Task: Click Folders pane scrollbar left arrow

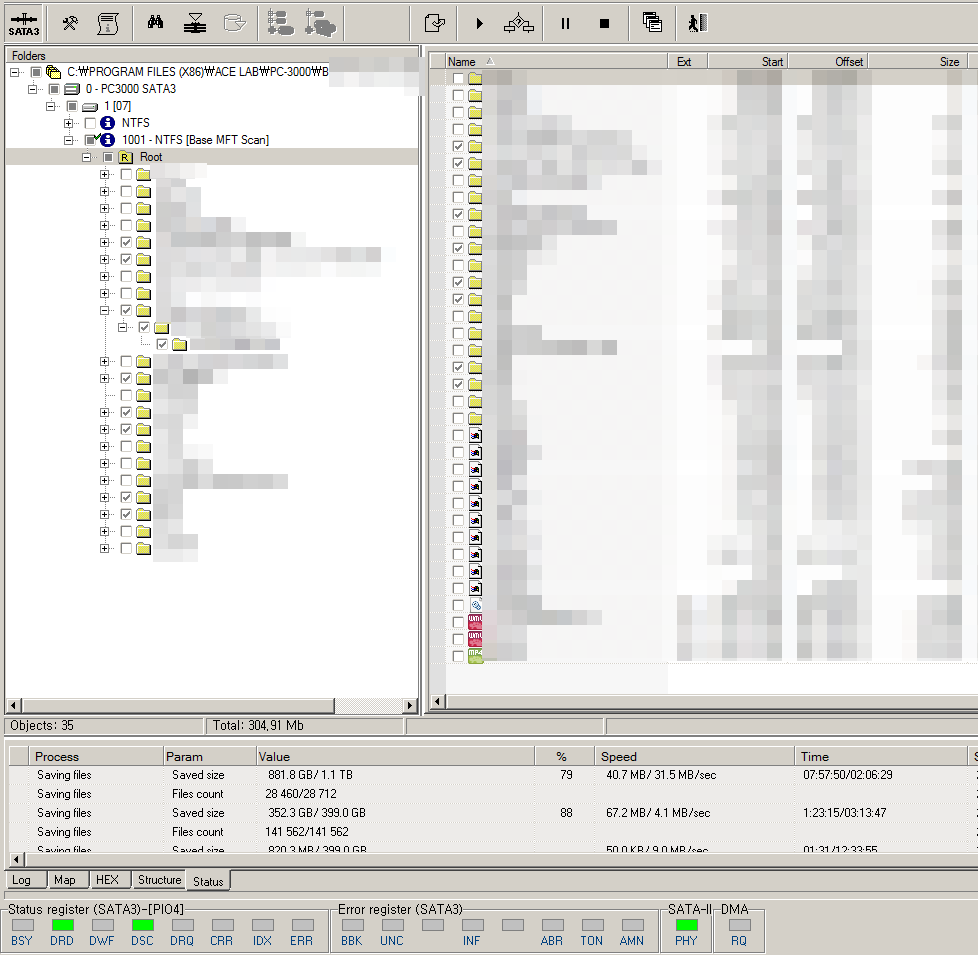Action: point(13,705)
